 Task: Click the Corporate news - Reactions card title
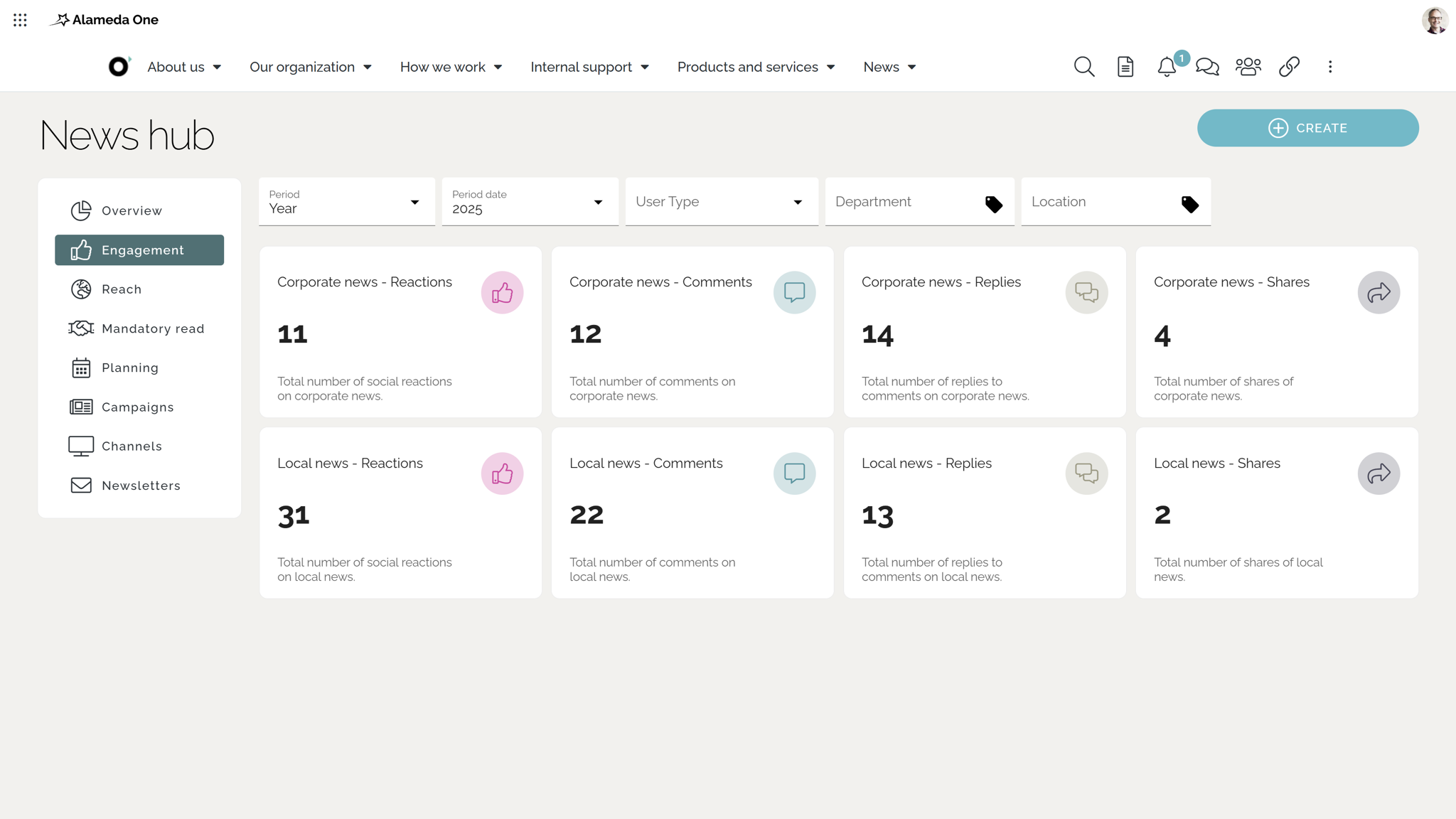pyautogui.click(x=365, y=282)
